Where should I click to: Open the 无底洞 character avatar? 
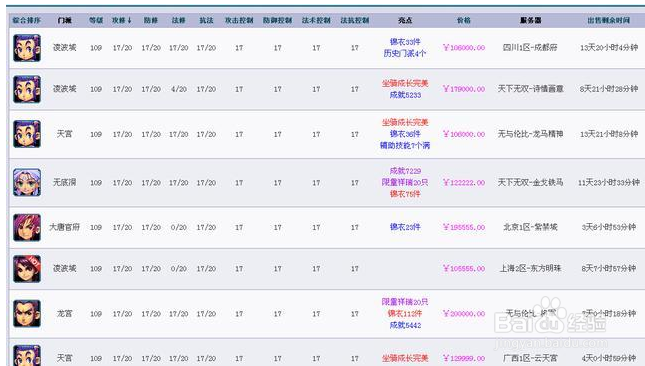click(27, 182)
